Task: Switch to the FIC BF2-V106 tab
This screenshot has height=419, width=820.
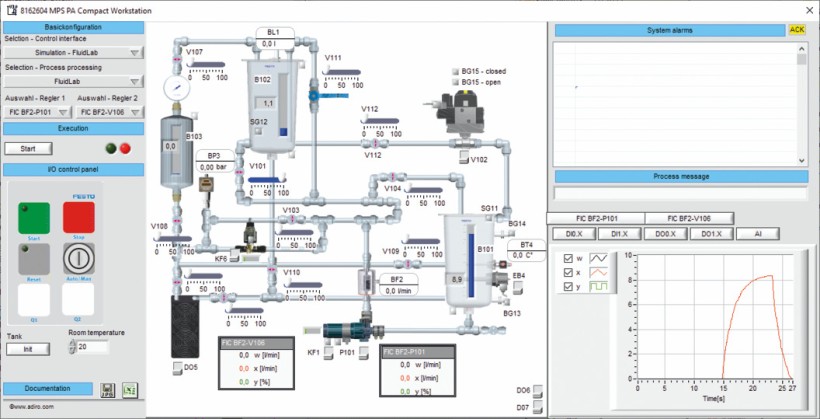Action: click(688, 218)
